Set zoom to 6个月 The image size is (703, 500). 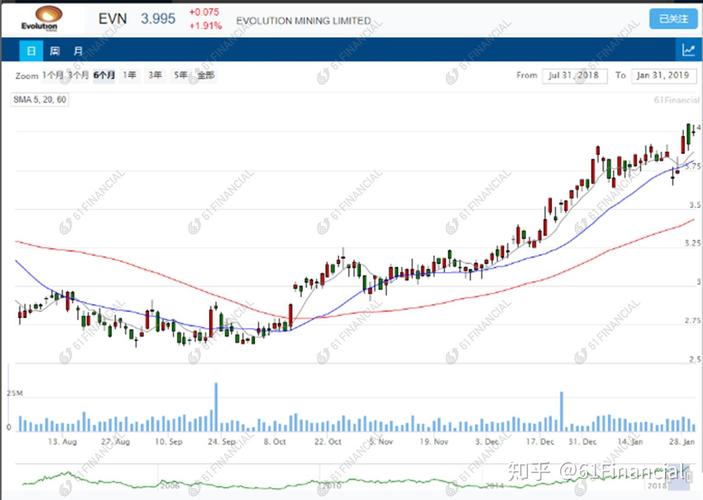pyautogui.click(x=104, y=75)
